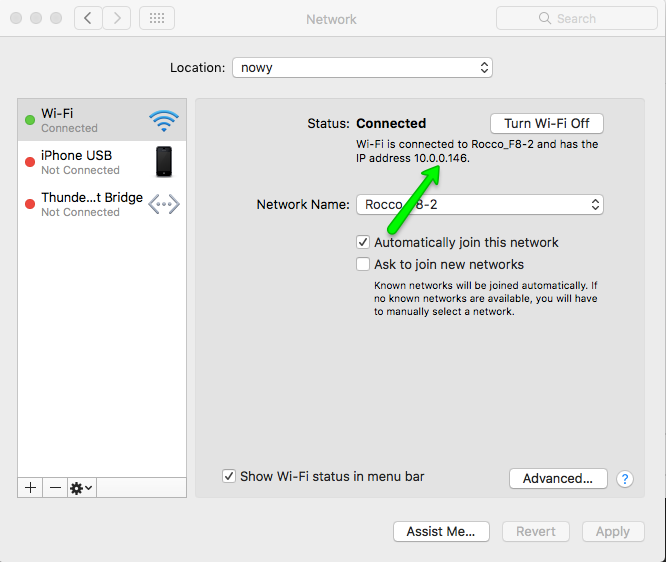The height and width of the screenshot is (562, 666).
Task: Click the Apply button
Action: 613,531
